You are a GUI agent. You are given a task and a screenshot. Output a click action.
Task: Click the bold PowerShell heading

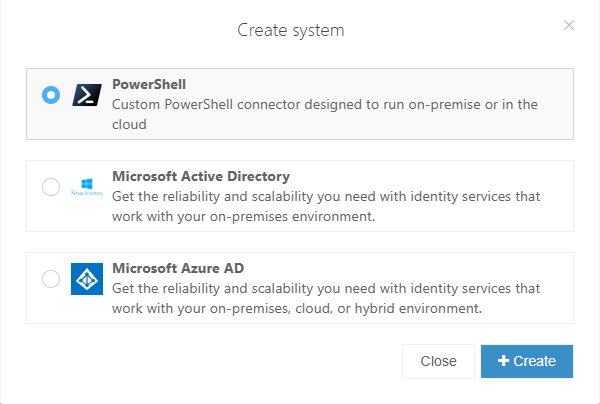(x=149, y=84)
